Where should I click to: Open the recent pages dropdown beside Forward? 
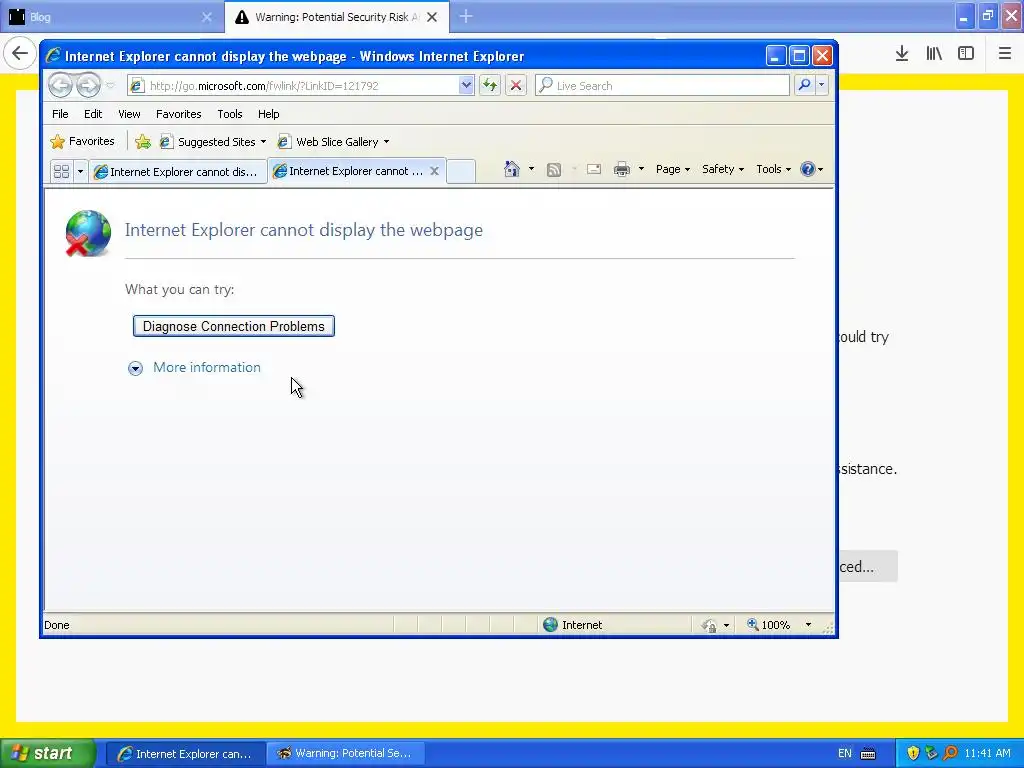pyautogui.click(x=110, y=86)
